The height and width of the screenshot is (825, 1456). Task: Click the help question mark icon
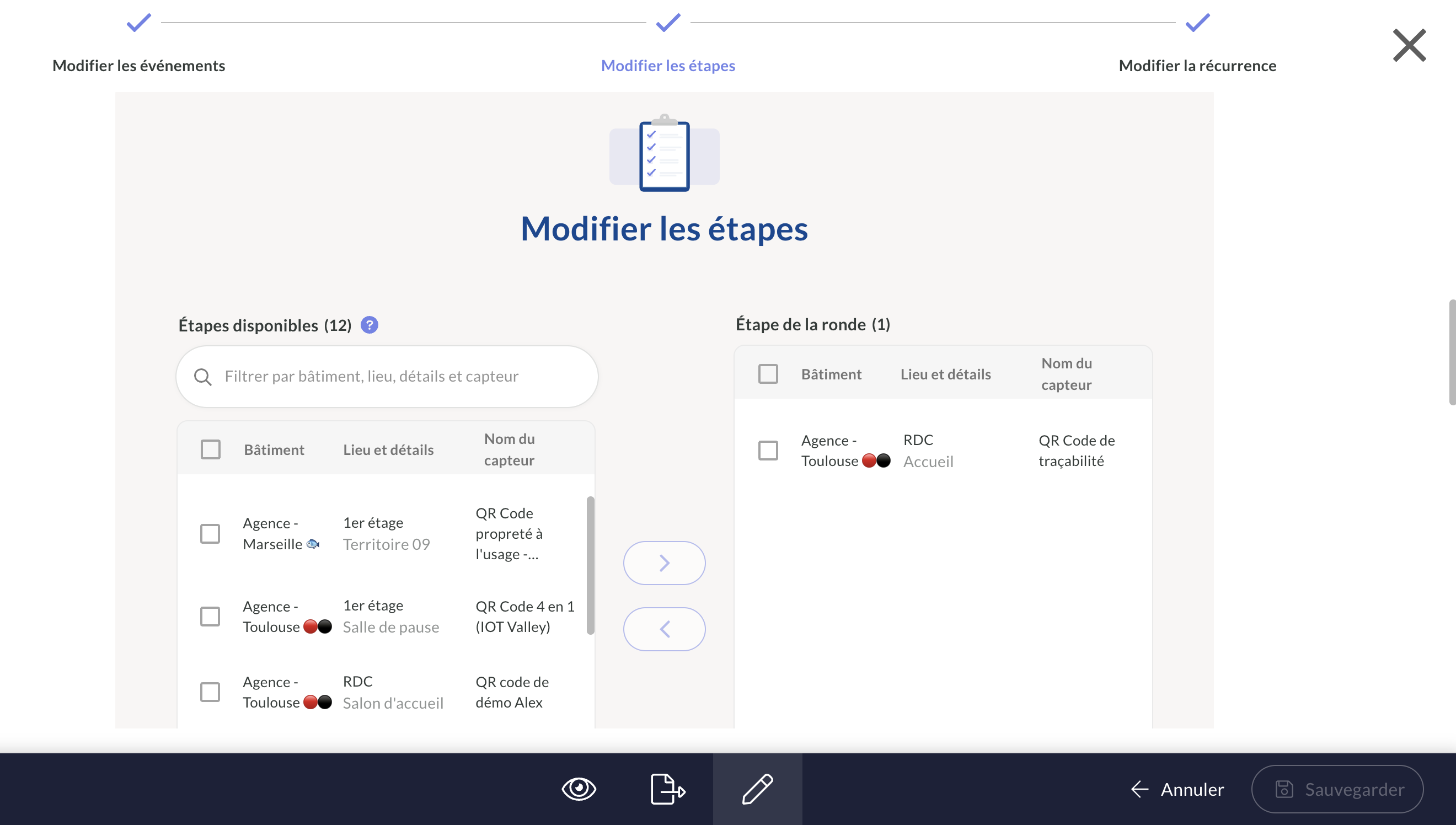370,325
